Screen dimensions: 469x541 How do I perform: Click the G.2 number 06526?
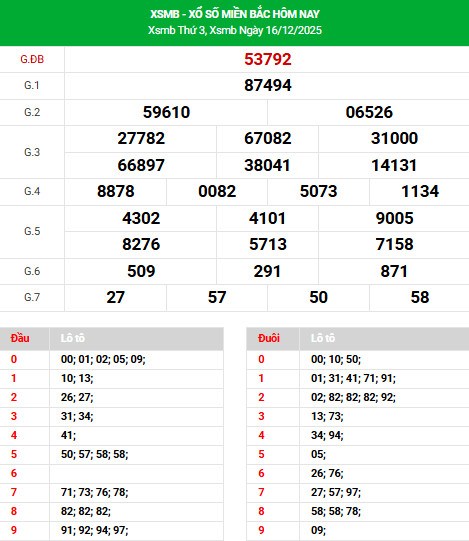click(369, 112)
